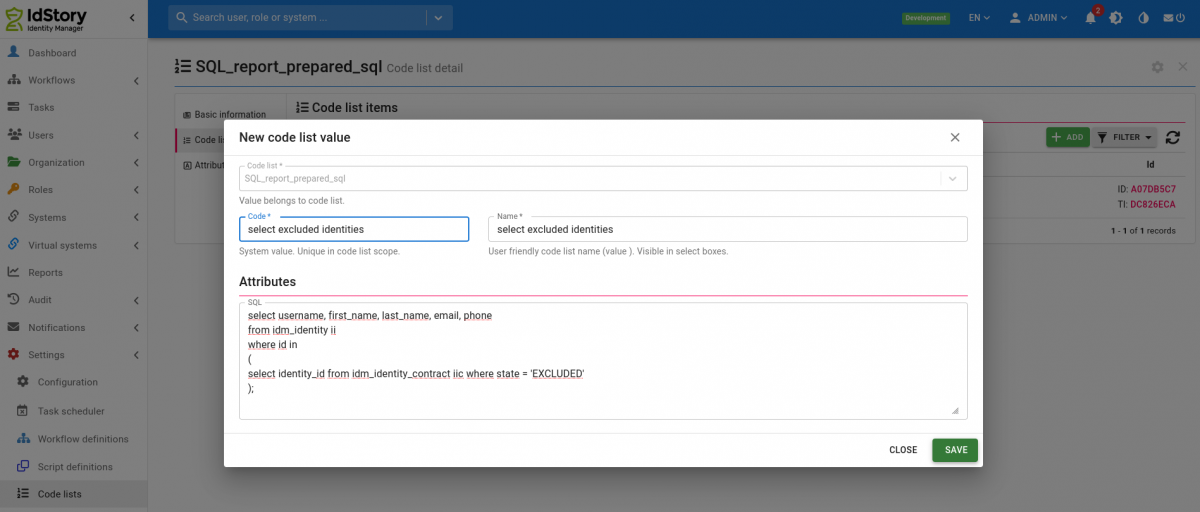Save the new code list value
This screenshot has height=512, width=1200.
[955, 450]
